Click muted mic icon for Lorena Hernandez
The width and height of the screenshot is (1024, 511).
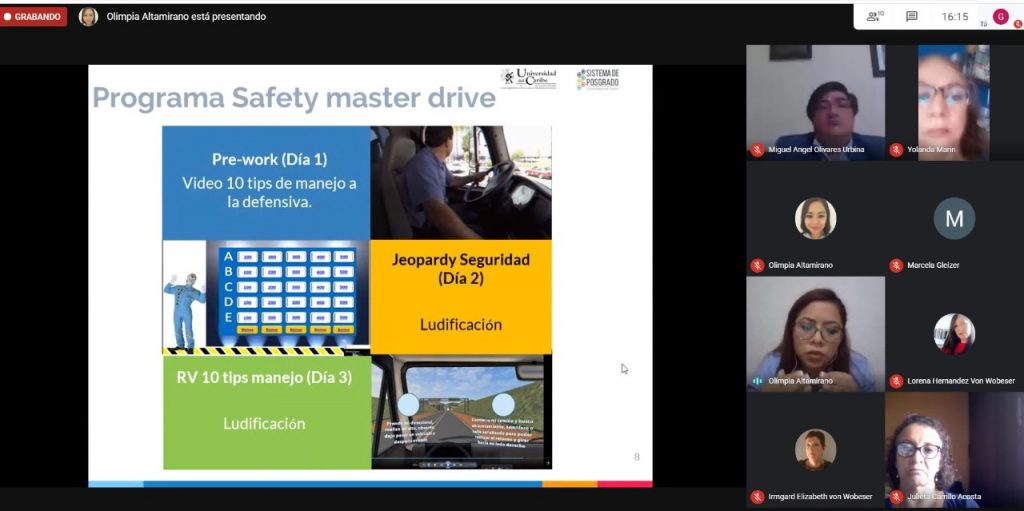896,381
